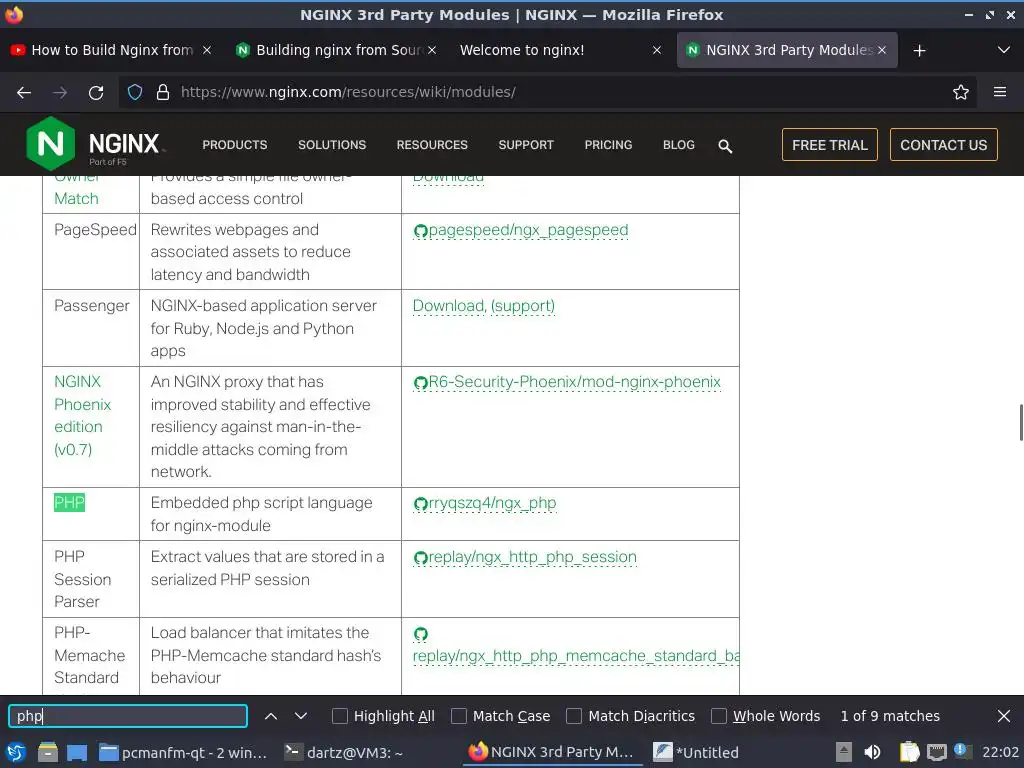The width and height of the screenshot is (1024, 768).
Task: Open the R6-Security-Phoenix/mod-nginx-phoenix link
Action: (x=567, y=382)
